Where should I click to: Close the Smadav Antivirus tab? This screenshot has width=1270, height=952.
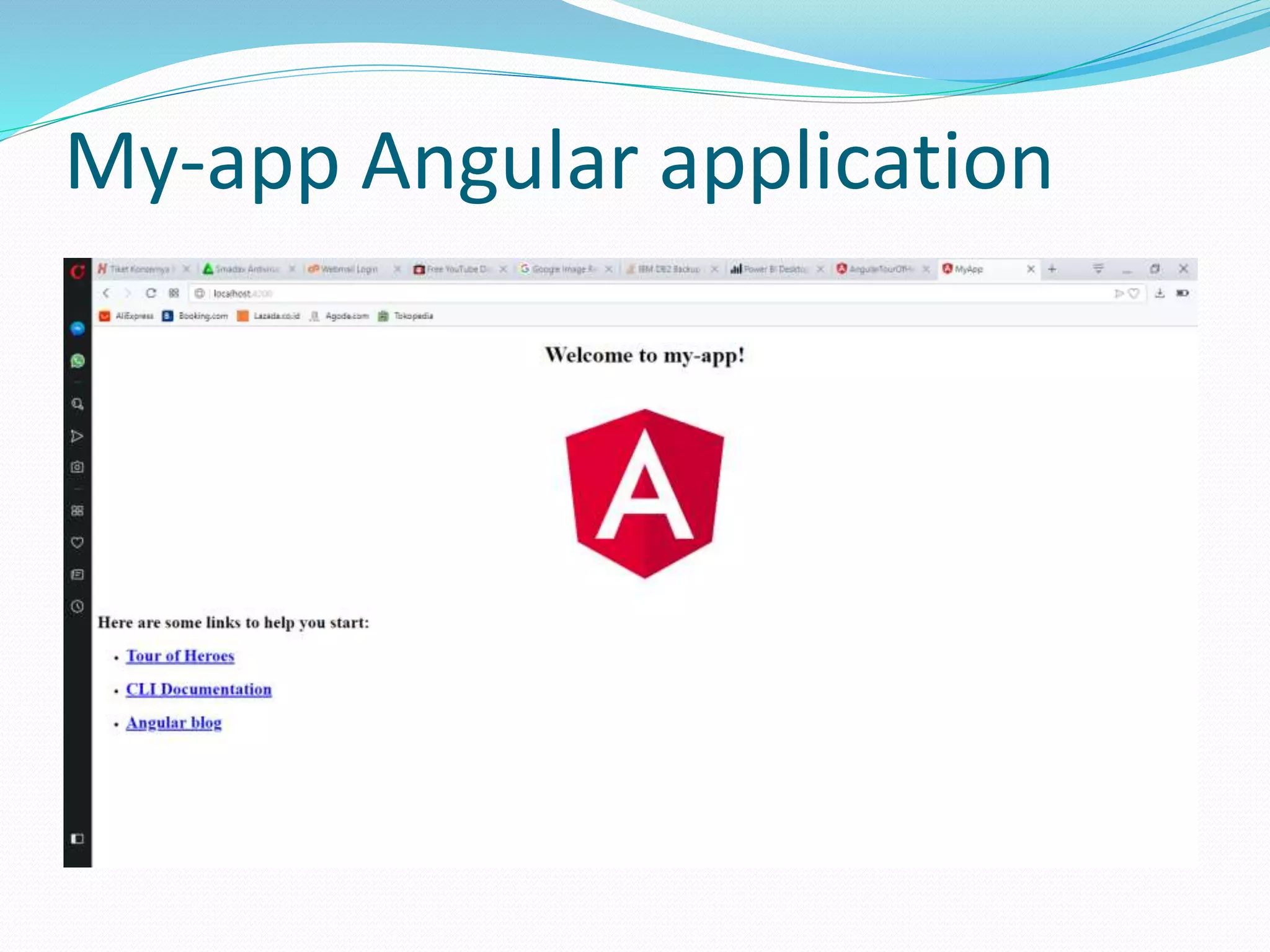(x=291, y=269)
